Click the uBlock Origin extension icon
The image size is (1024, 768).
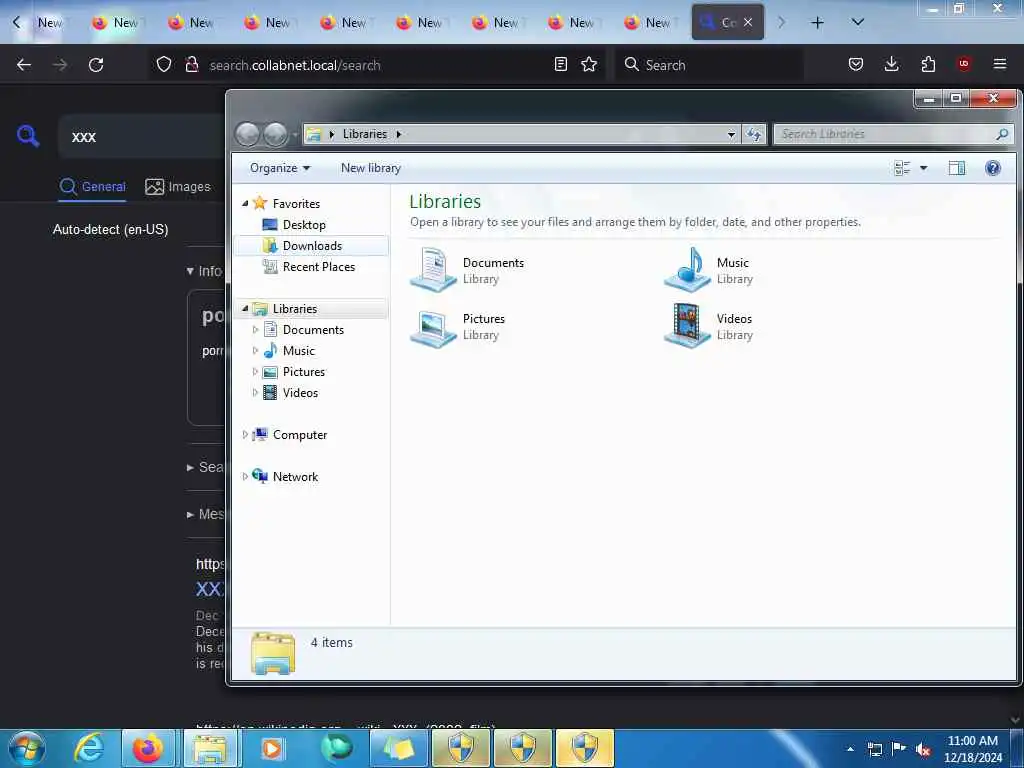pos(964,64)
